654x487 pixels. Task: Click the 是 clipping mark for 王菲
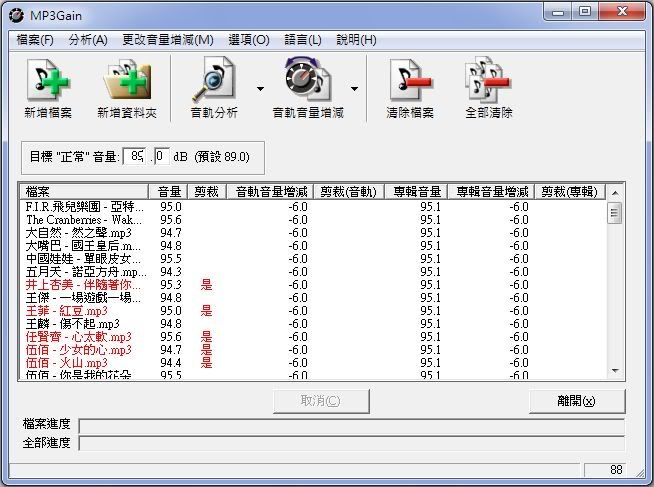[x=206, y=311]
